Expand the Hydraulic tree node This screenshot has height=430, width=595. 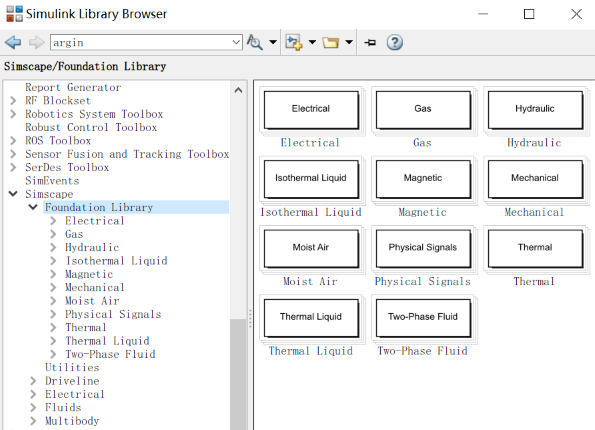pyautogui.click(x=53, y=247)
